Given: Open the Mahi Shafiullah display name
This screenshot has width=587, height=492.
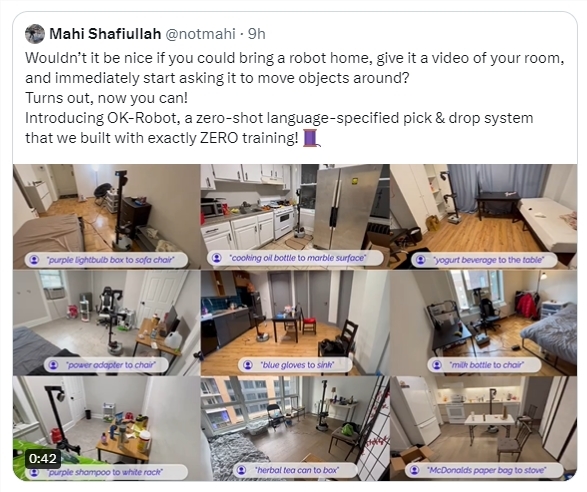Looking at the screenshot, I should [x=105, y=34].
